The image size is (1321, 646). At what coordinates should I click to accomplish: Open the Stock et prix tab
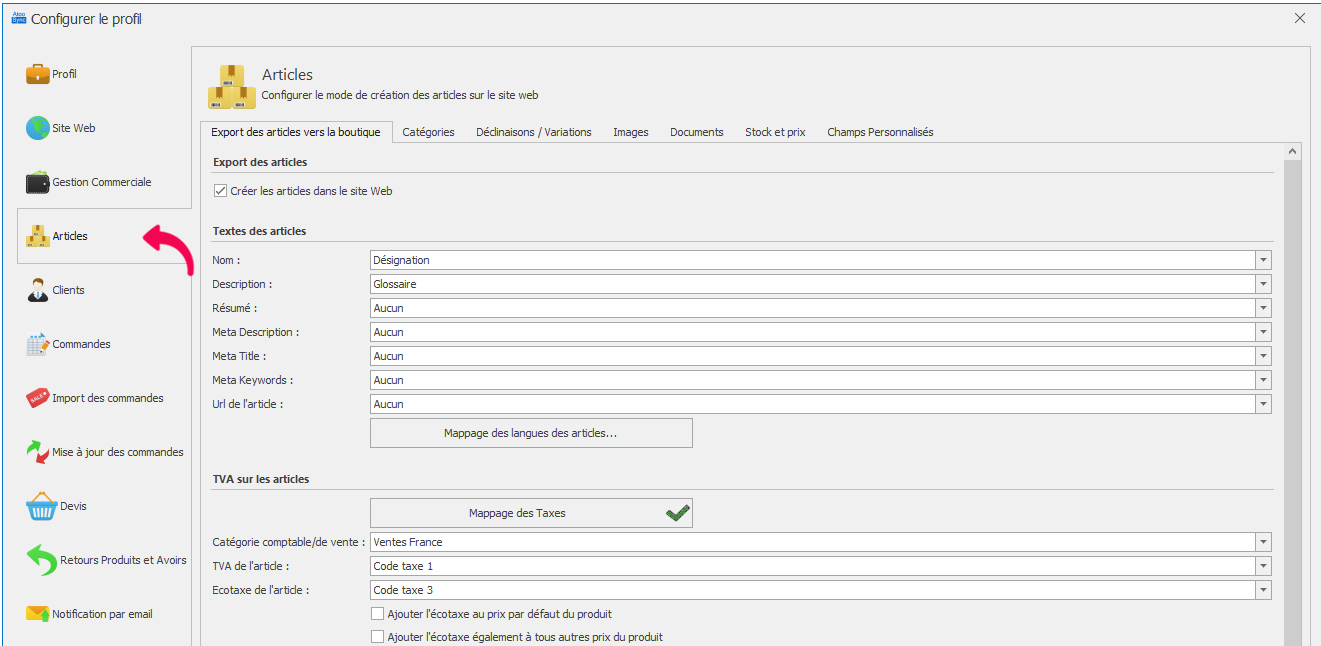[775, 132]
